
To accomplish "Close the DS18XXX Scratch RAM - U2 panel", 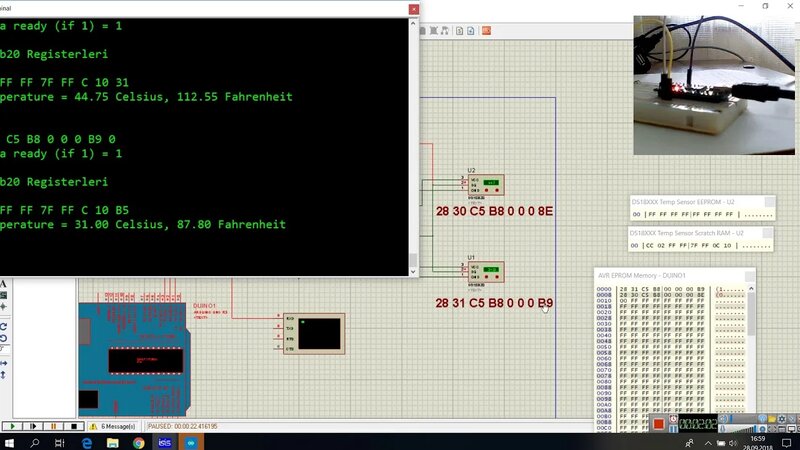I will (767, 233).
